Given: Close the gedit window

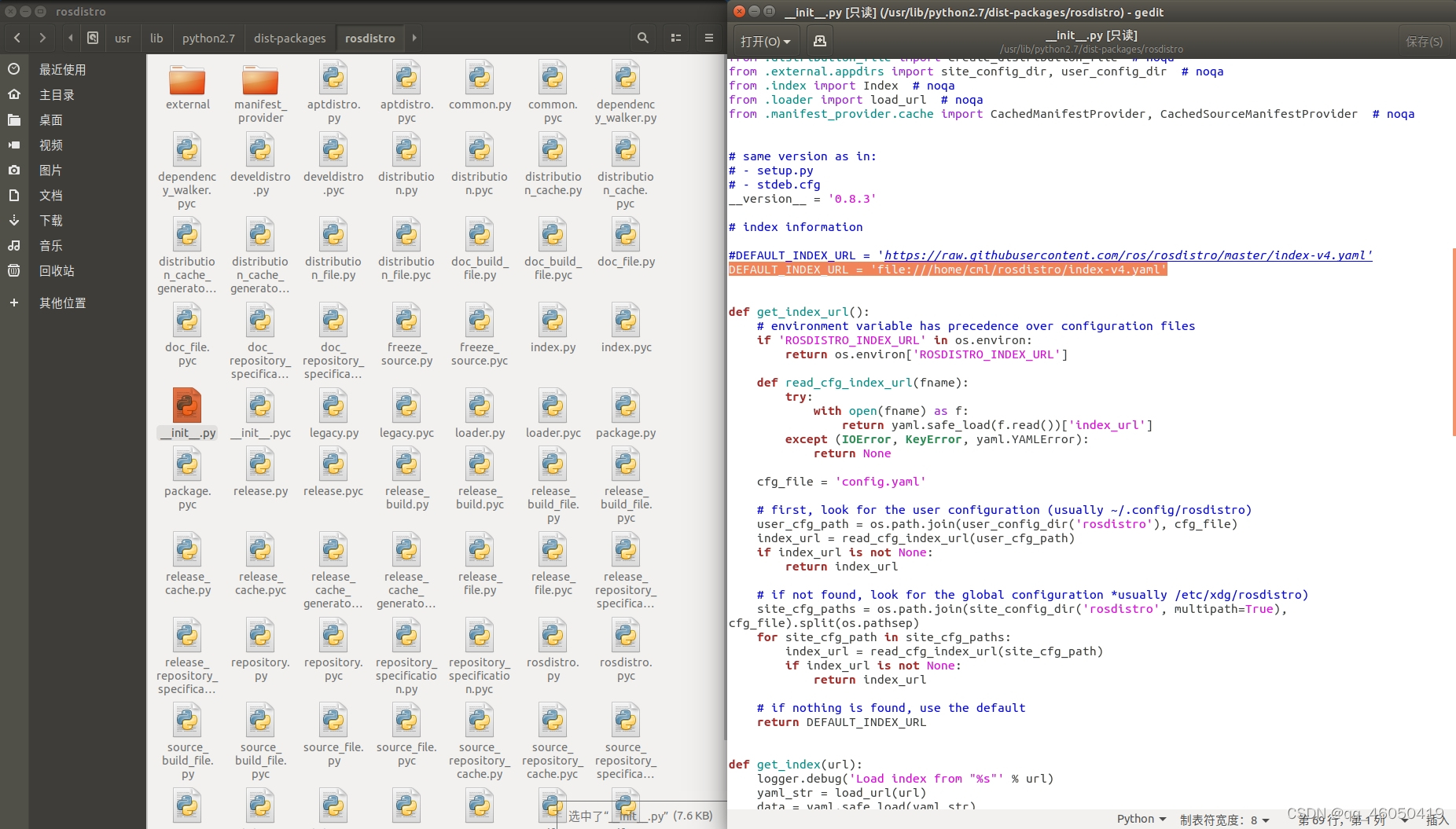Looking at the screenshot, I should coord(738,11).
